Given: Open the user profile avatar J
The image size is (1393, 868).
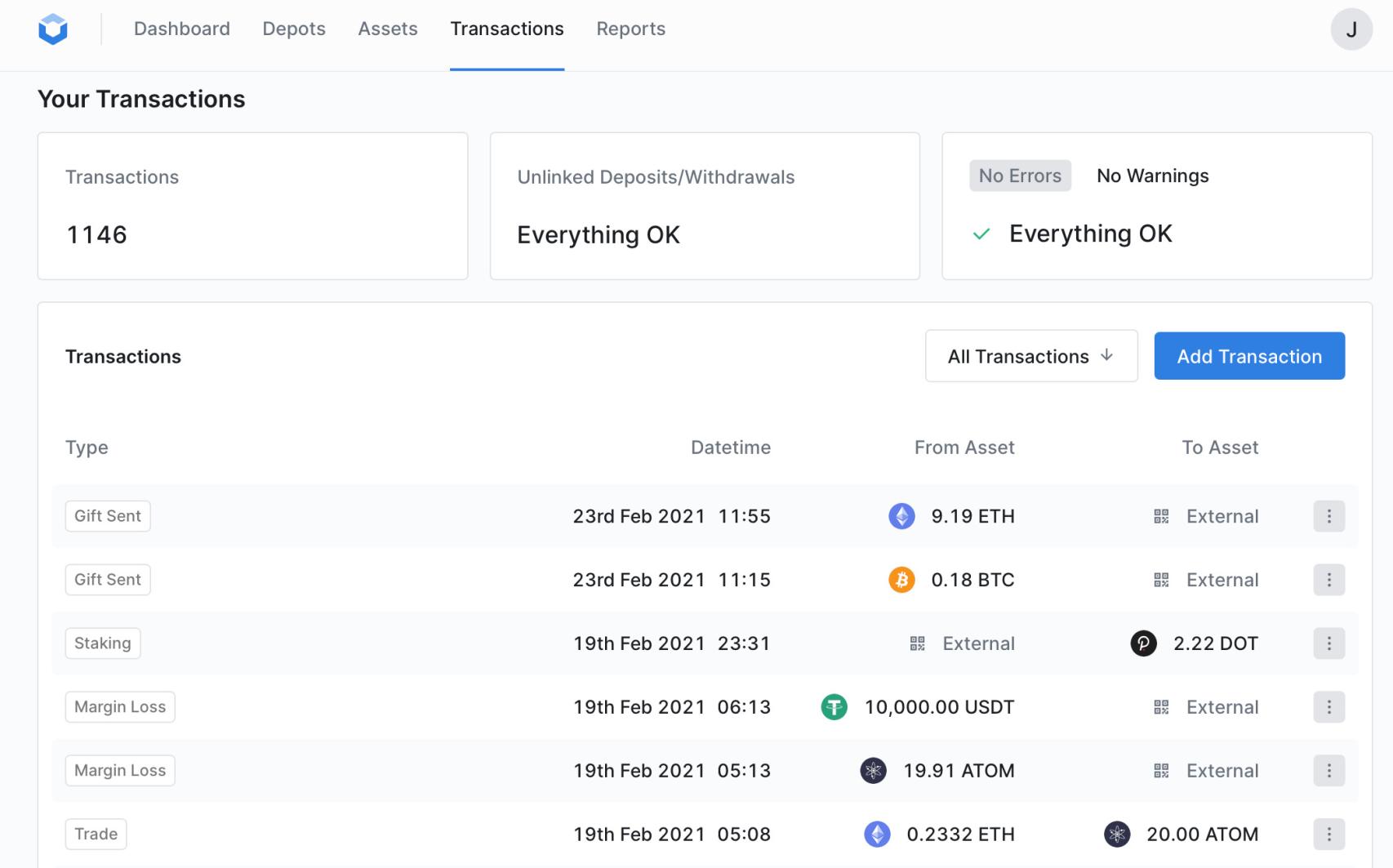Looking at the screenshot, I should 1351,29.
